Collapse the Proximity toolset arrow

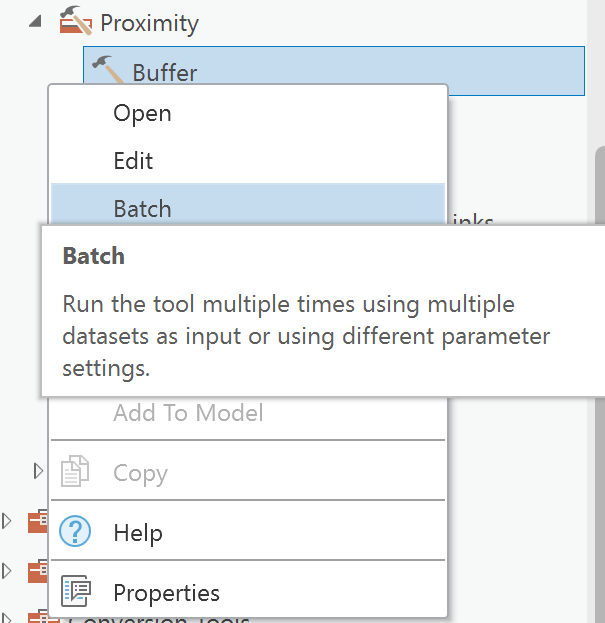click(x=36, y=21)
